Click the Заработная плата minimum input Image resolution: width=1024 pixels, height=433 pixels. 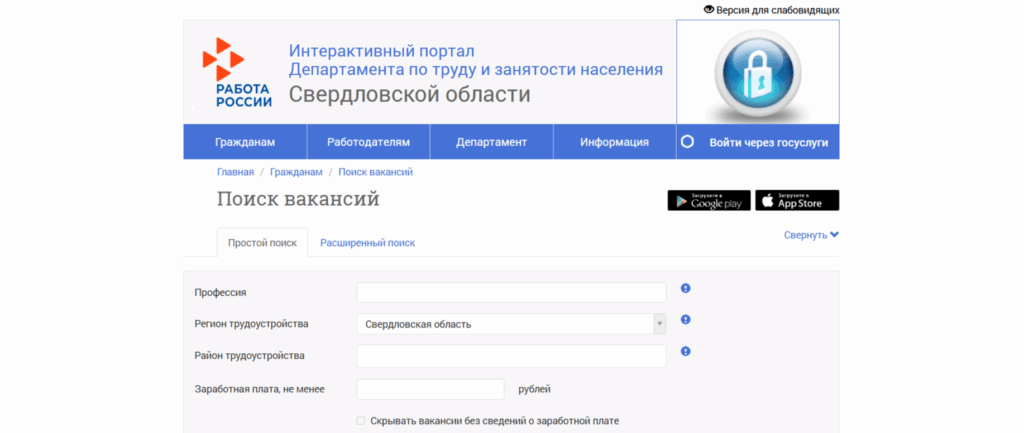(430, 389)
